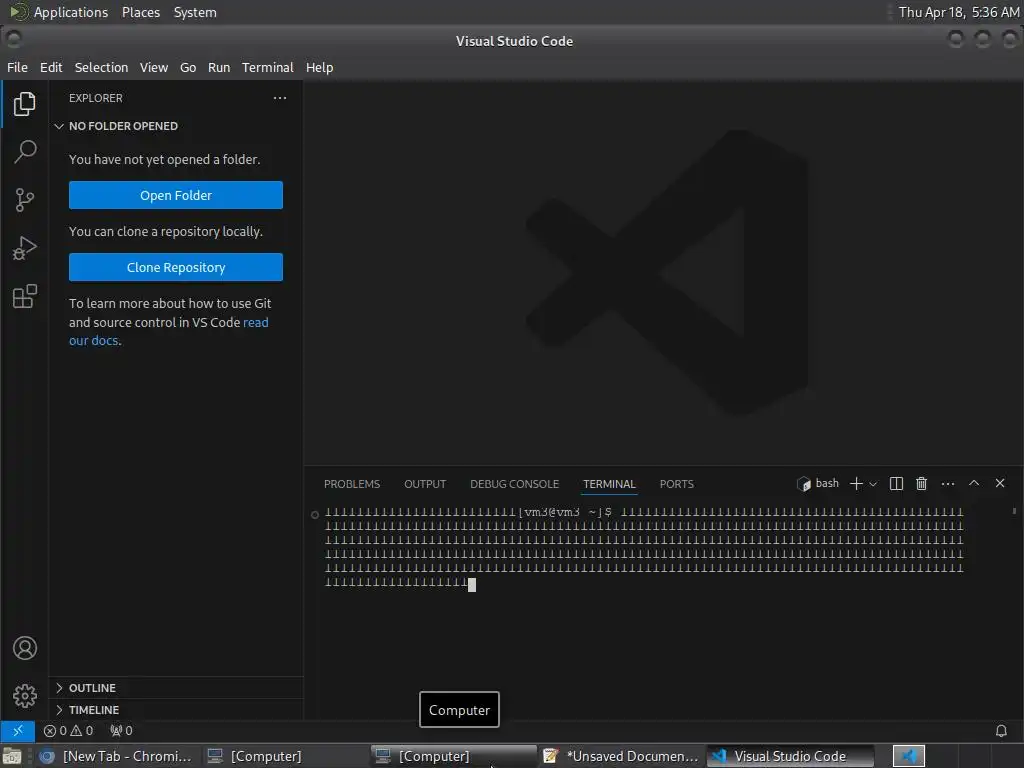This screenshot has width=1024, height=768.
Task: Open the Search view icon
Action: pos(25,152)
